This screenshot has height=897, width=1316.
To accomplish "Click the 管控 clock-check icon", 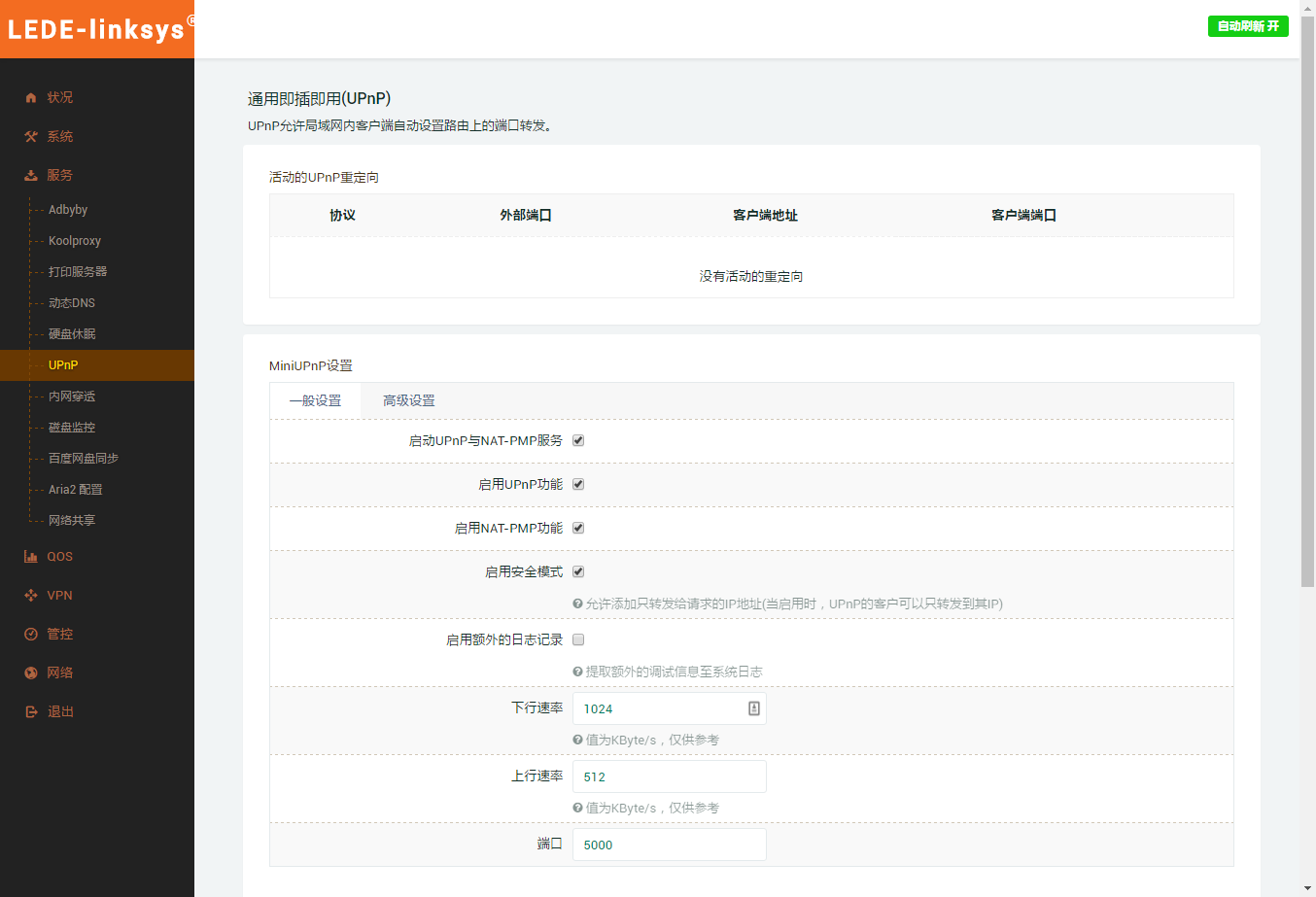I will [31, 635].
